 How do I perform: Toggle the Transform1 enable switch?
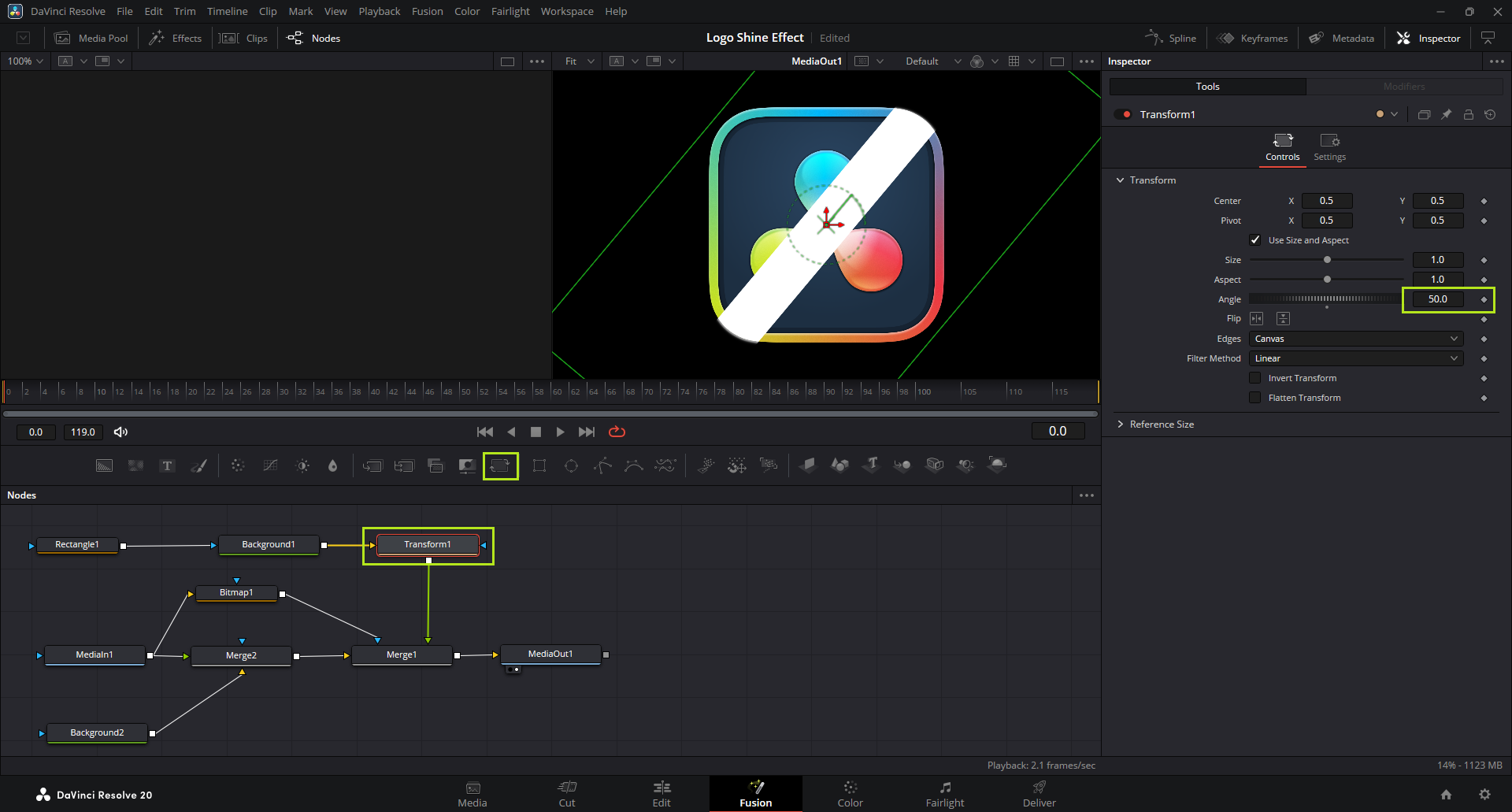[x=1123, y=115]
